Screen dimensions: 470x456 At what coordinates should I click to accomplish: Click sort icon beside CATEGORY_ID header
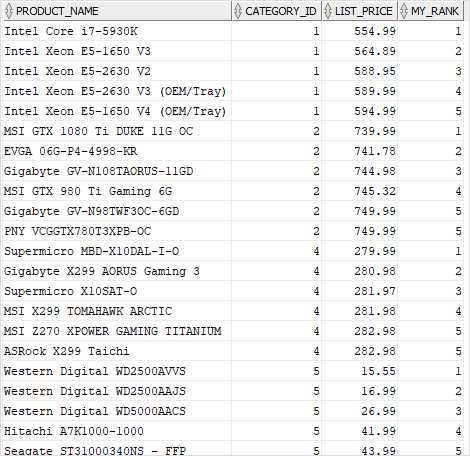[x=238, y=11]
